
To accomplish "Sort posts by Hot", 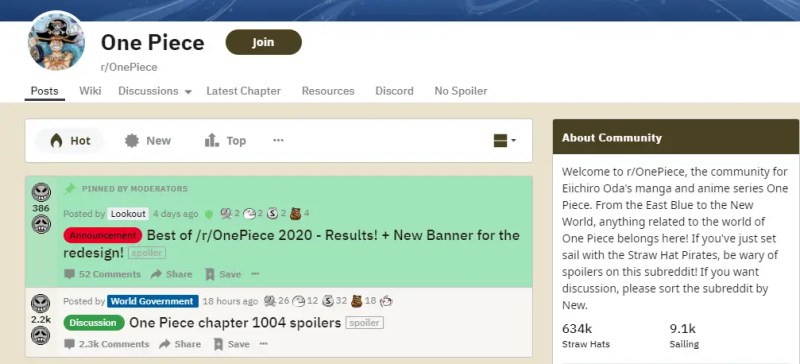I will coord(70,141).
